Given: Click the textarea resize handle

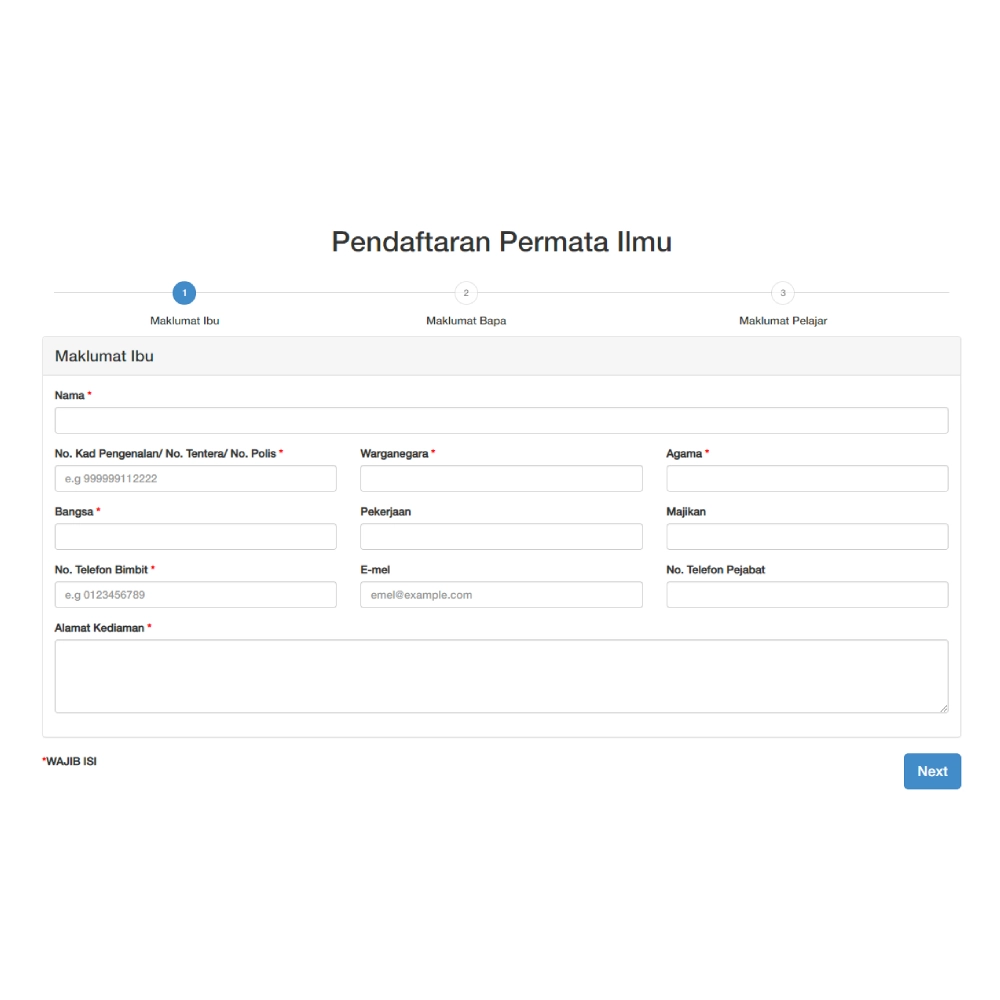Looking at the screenshot, I should (944, 709).
